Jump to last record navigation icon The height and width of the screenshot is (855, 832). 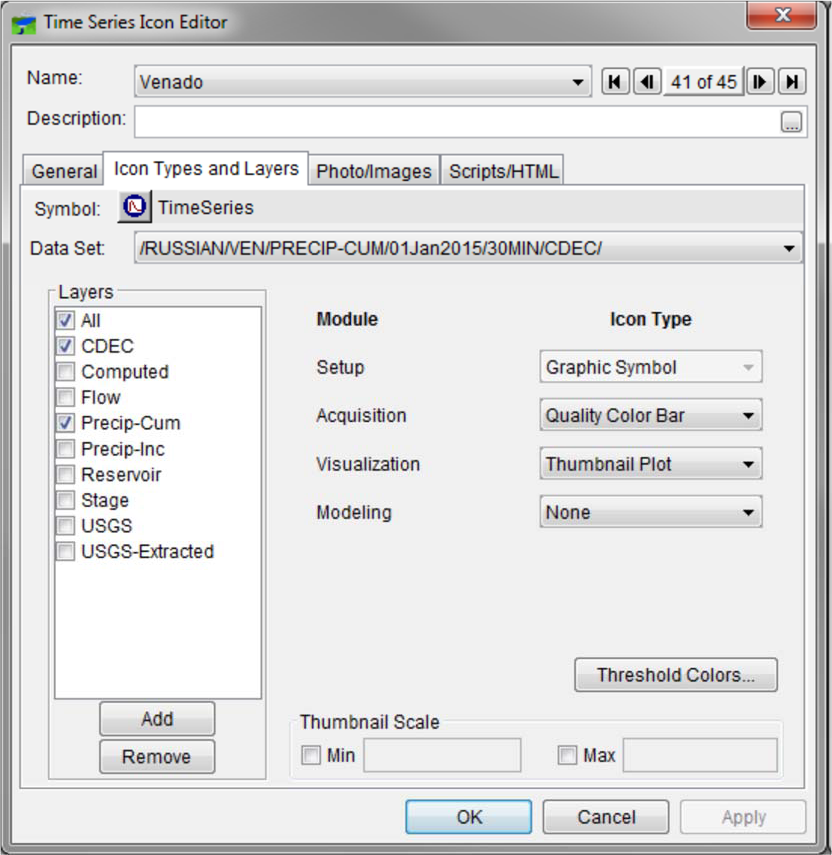[793, 82]
